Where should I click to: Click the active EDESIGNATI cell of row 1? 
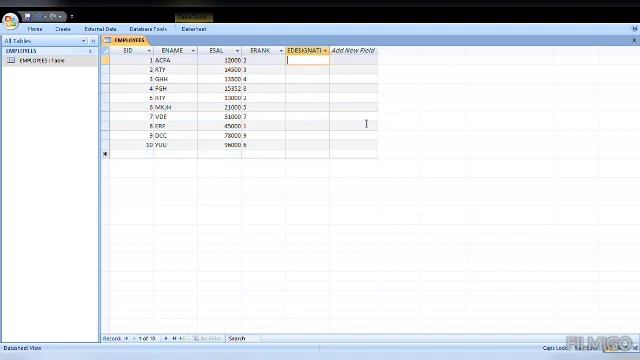tap(307, 60)
